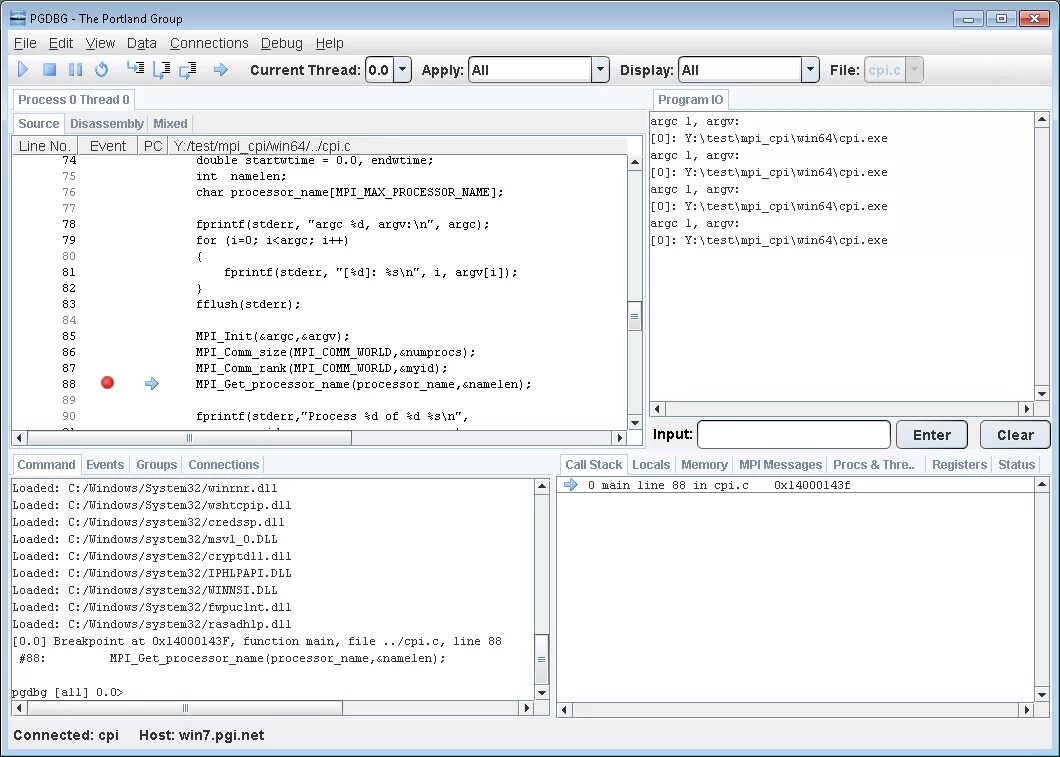1060x757 pixels.
Task: Click the Event column header
Action: pyautogui.click(x=108, y=146)
